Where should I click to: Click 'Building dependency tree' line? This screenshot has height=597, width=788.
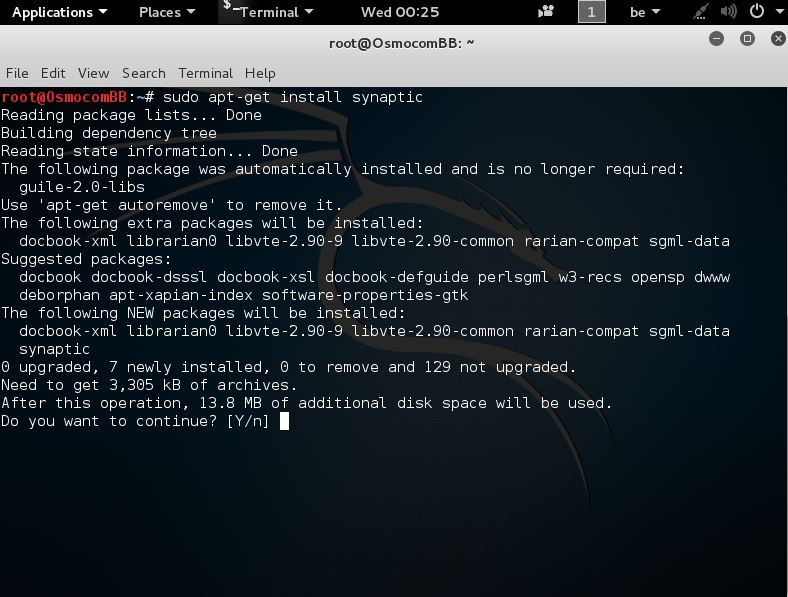[x=109, y=133]
